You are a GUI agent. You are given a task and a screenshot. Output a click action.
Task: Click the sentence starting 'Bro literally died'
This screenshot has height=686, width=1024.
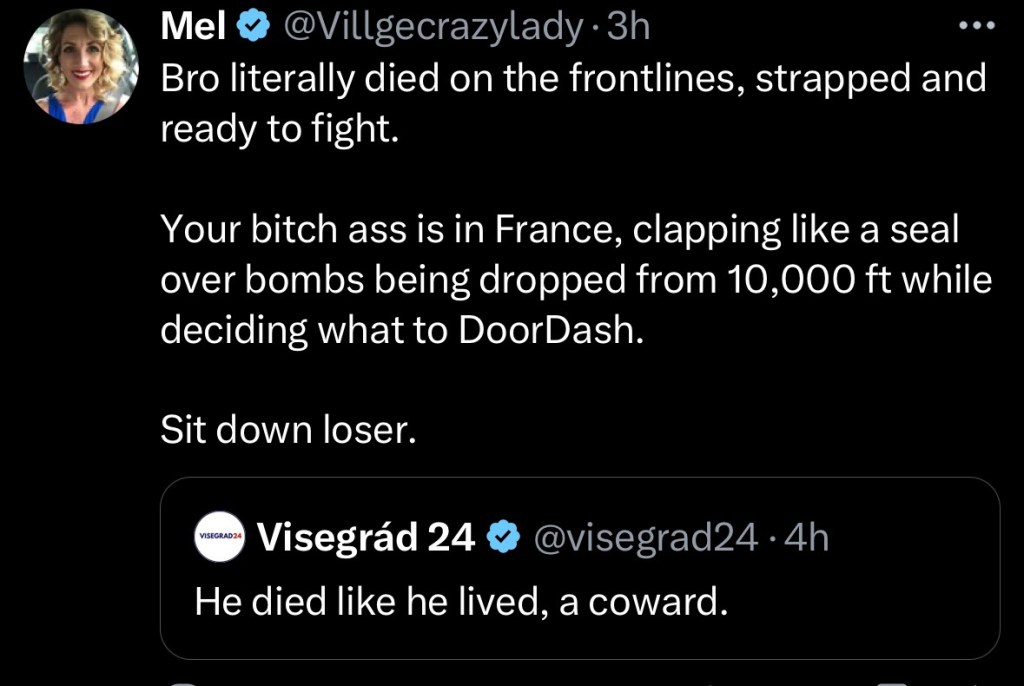[x=573, y=79]
